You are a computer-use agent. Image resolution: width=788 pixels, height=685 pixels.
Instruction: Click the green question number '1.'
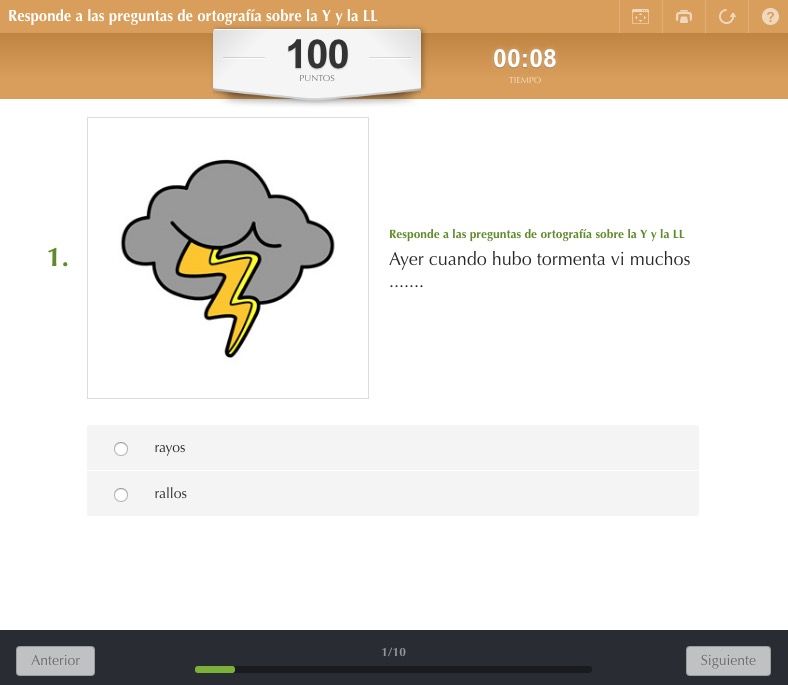pos(58,257)
